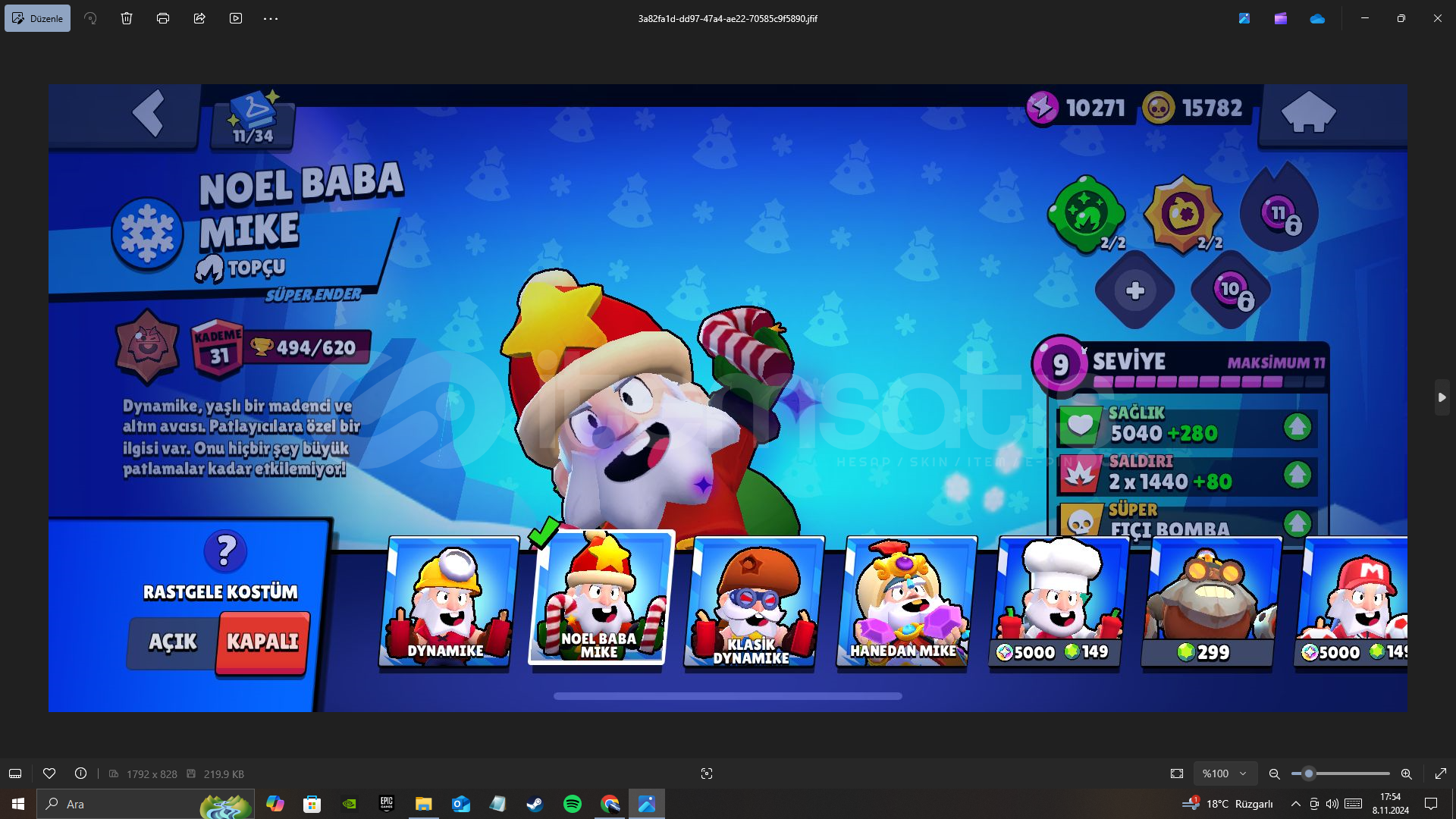The image size is (1456, 819).
Task: Start slideshow with play icon
Action: pos(236,18)
